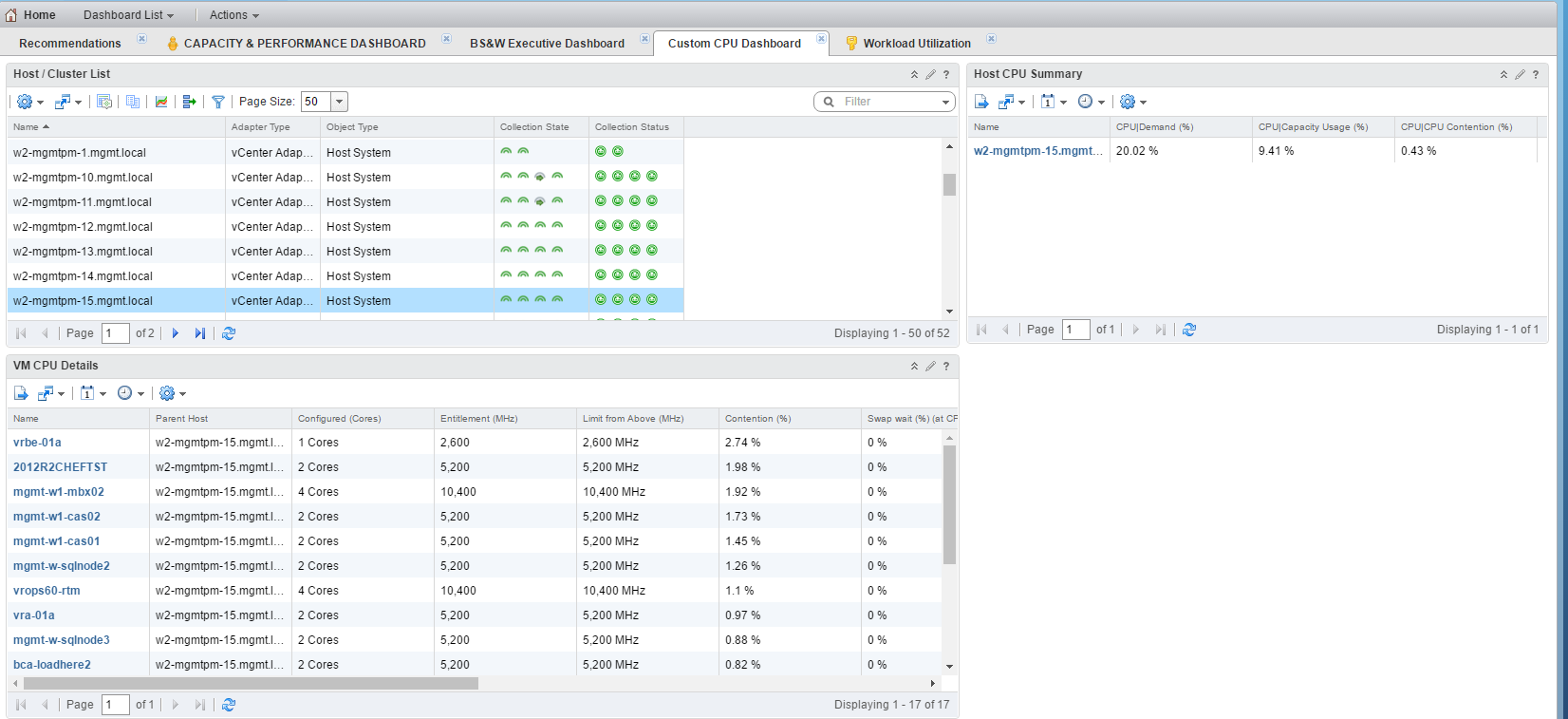The height and width of the screenshot is (719, 1568).
Task: Click the horizontal scrollbar in VM CPU Details
Action: pyautogui.click(x=251, y=683)
